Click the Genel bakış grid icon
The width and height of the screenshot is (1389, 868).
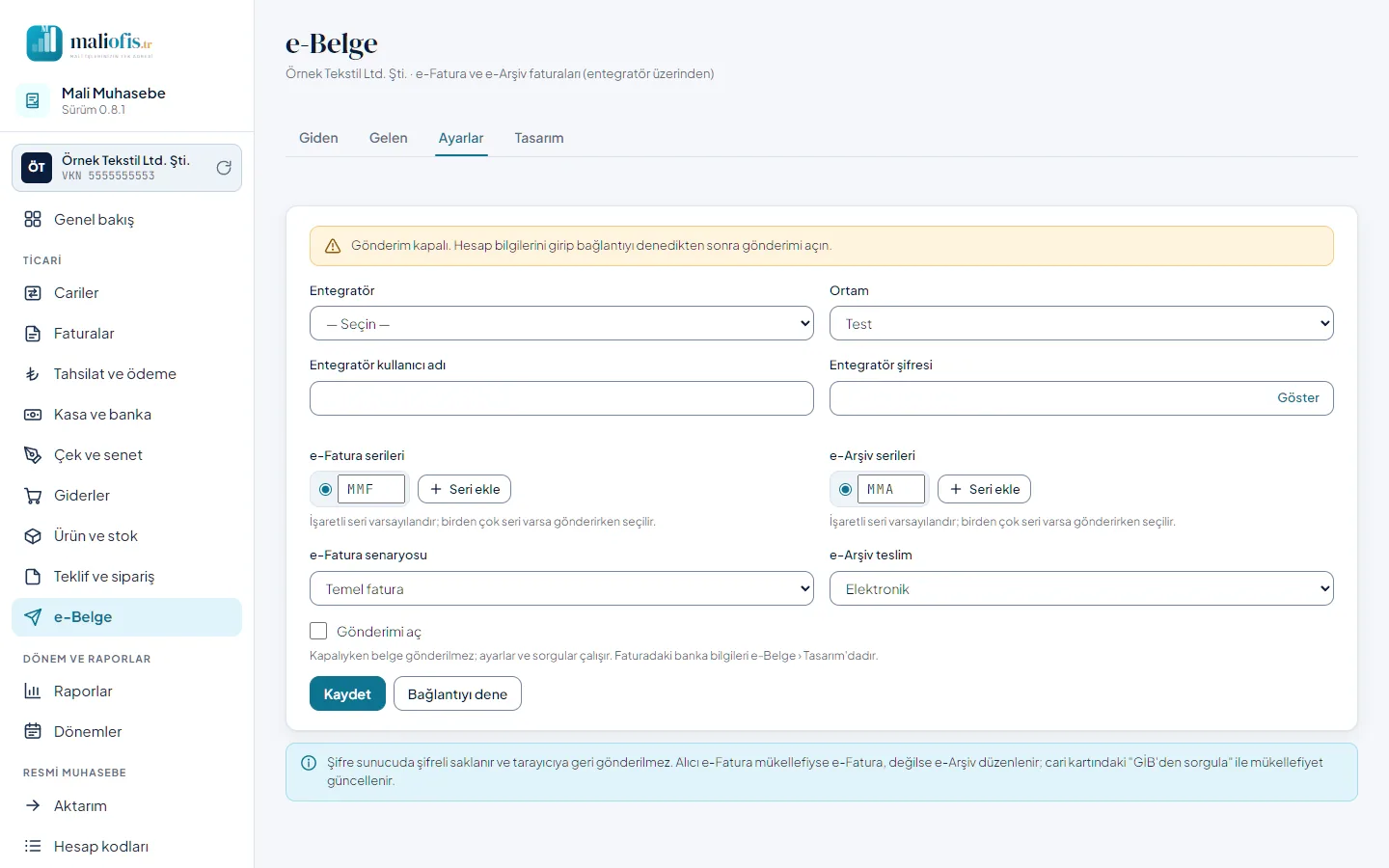click(33, 220)
